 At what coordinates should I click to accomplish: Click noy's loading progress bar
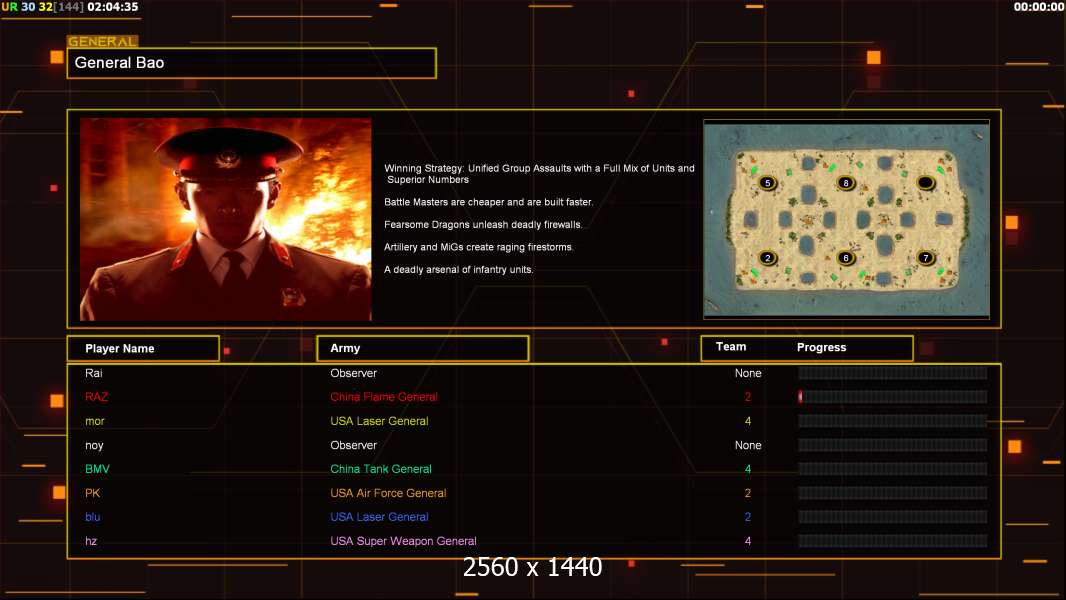(893, 445)
